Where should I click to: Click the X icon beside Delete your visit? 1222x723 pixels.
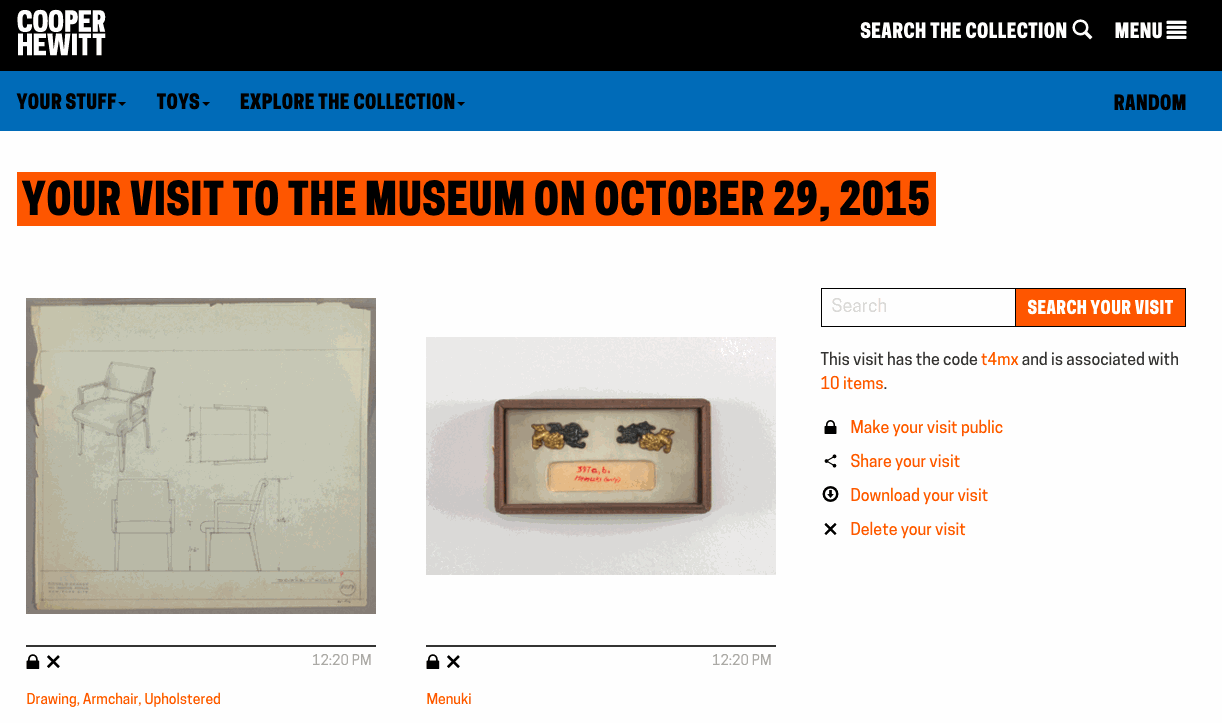(830, 529)
